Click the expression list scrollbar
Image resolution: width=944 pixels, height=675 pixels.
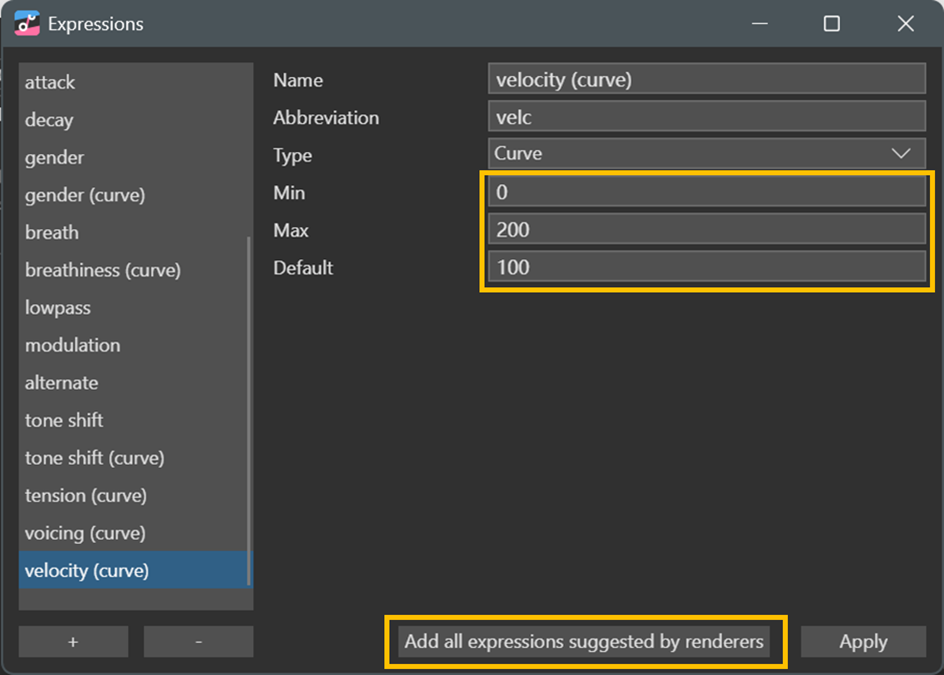pos(249,411)
